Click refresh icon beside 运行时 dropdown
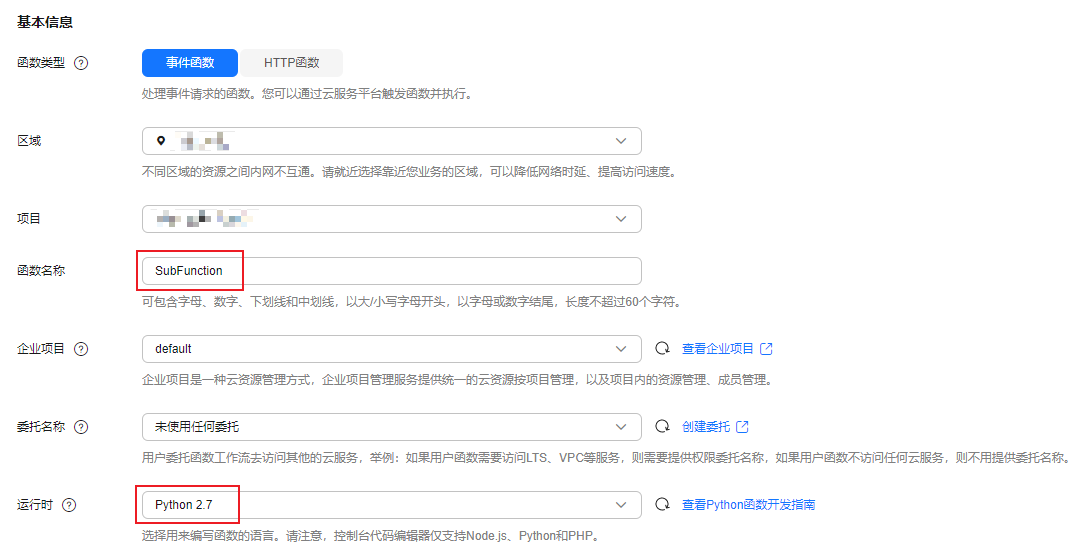The image size is (1083, 549). click(662, 505)
